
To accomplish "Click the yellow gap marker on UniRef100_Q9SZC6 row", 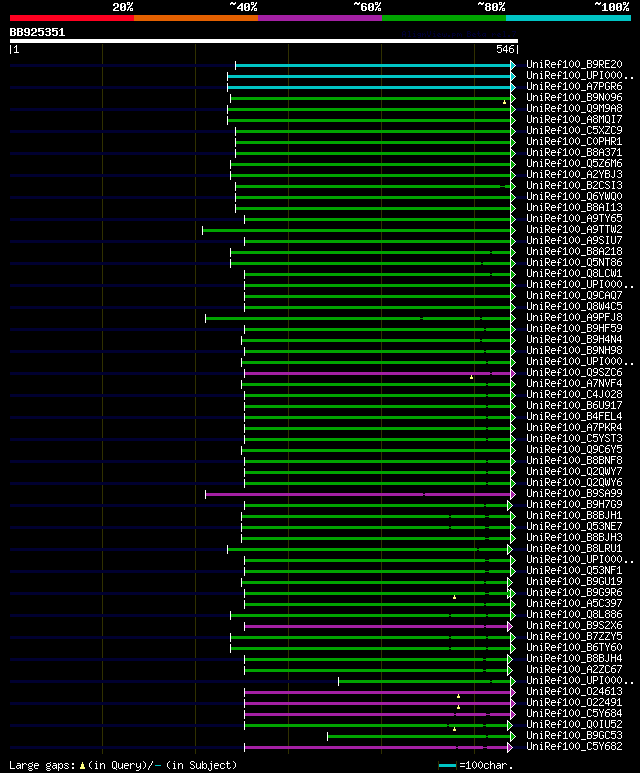I will click(471, 377).
